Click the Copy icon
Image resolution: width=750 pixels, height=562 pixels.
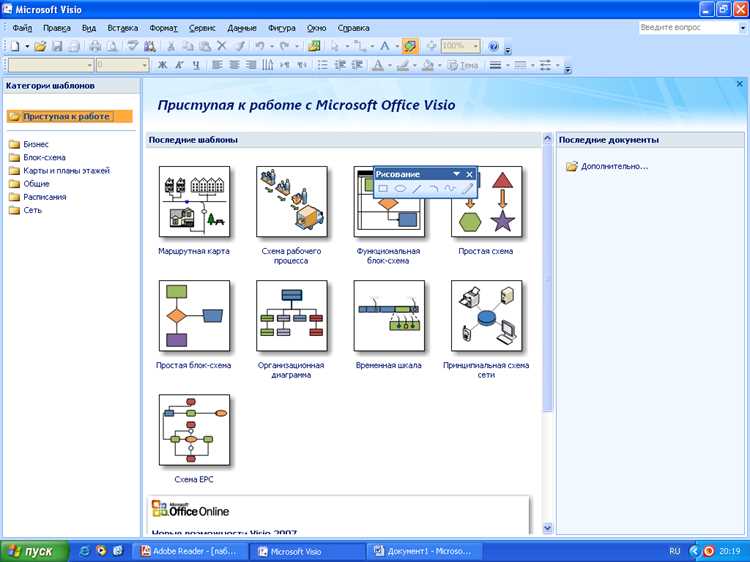tap(188, 46)
